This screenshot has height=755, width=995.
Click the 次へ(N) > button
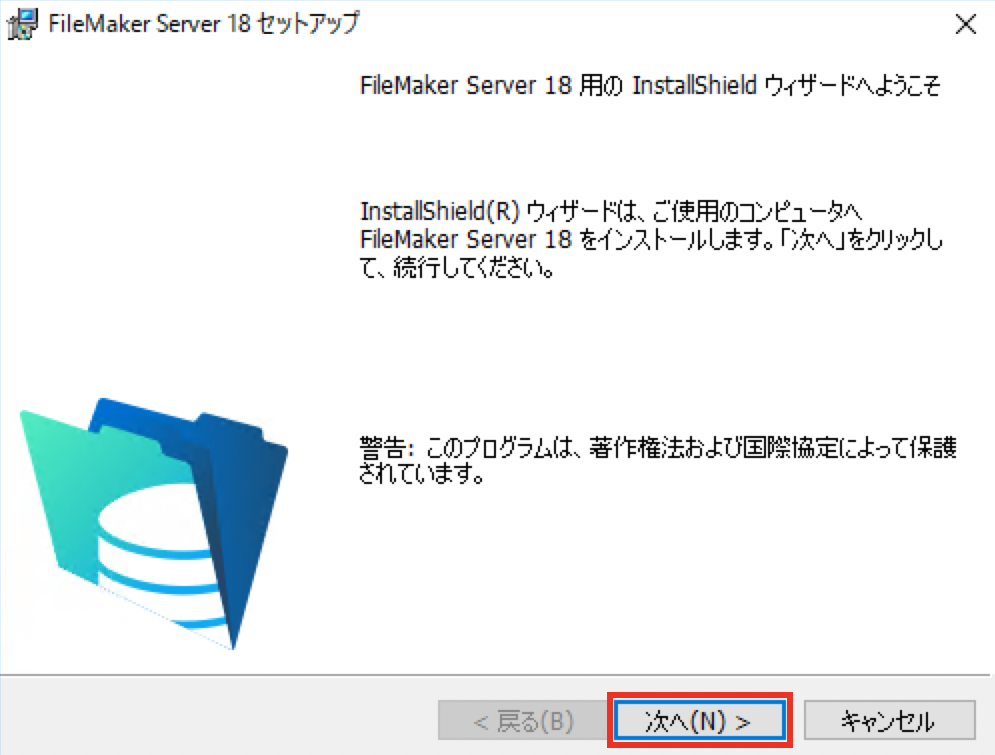coord(699,720)
